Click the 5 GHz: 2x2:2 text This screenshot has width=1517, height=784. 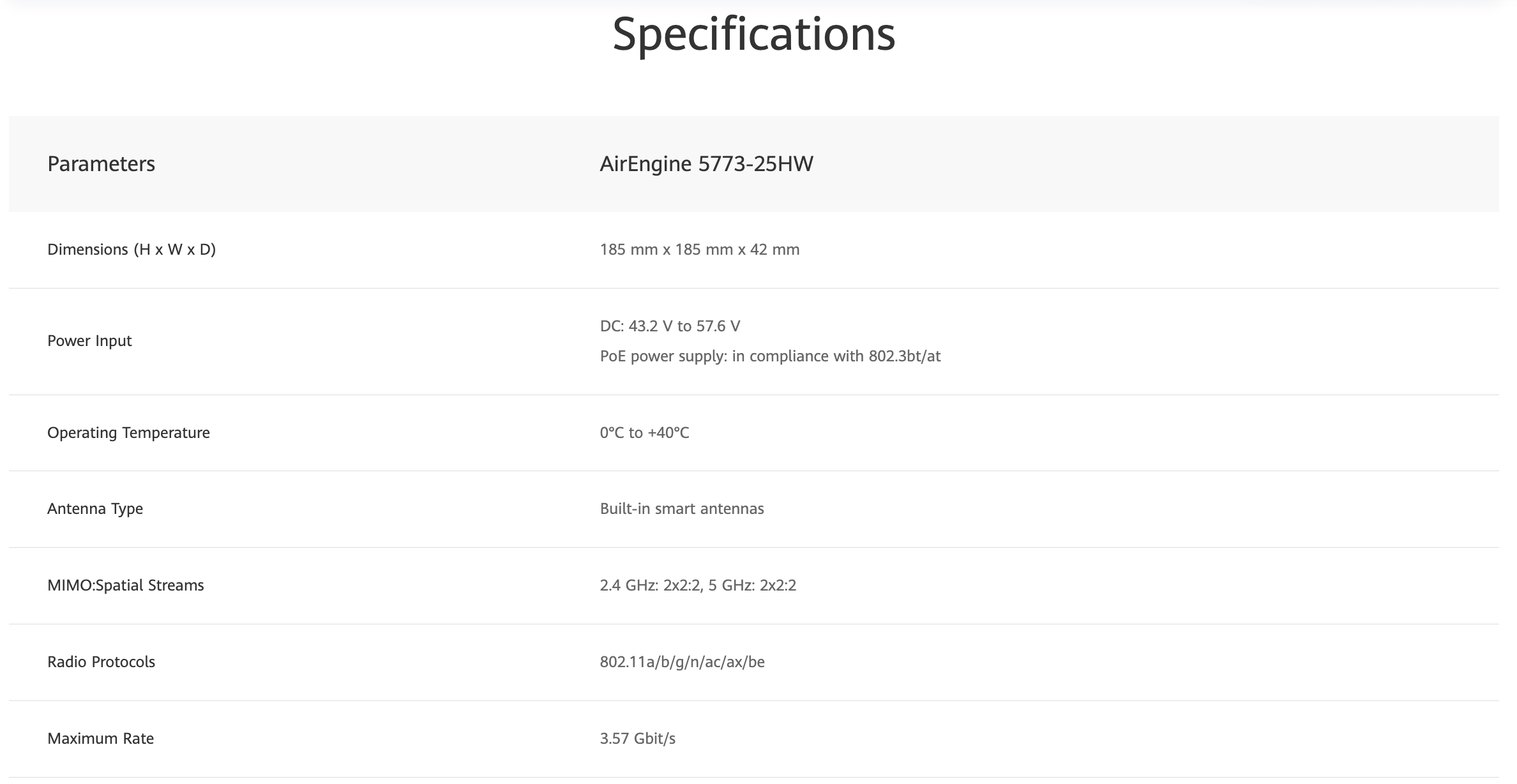(752, 585)
